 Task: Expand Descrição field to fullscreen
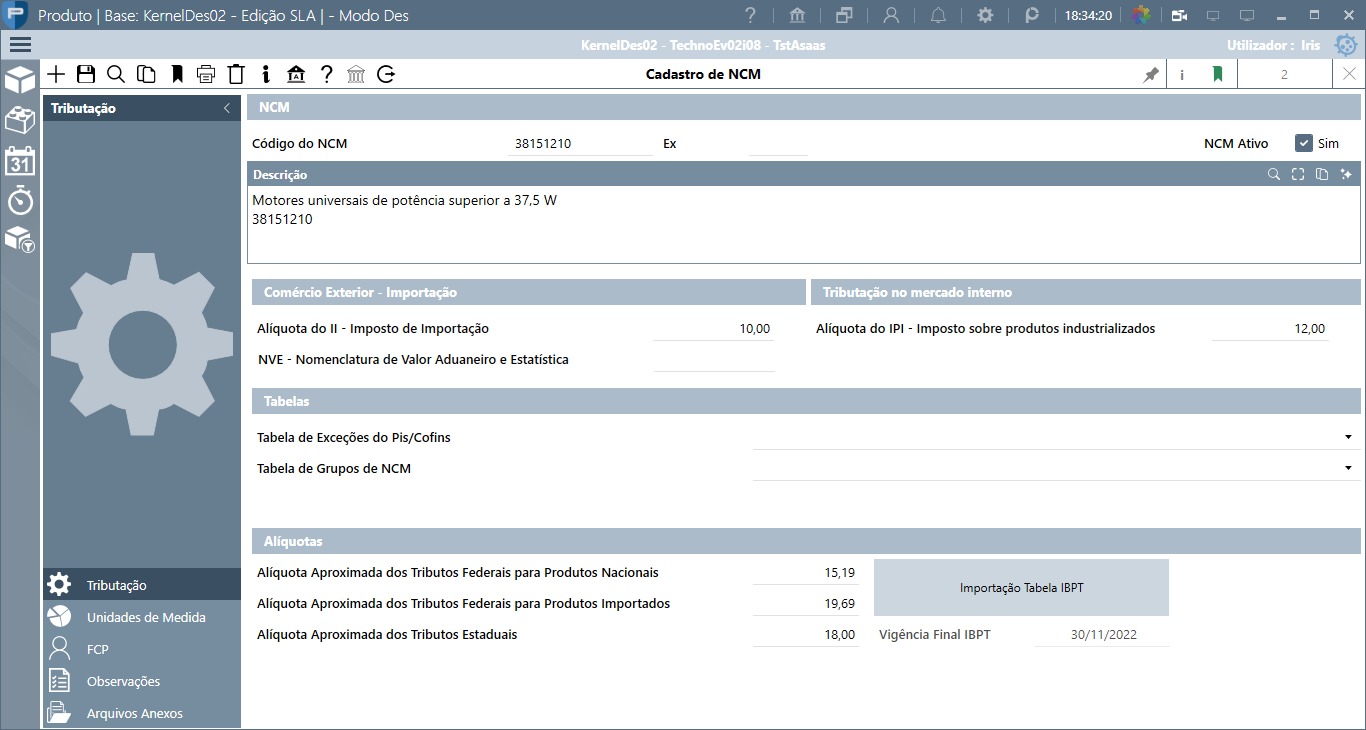pyautogui.click(x=1298, y=174)
